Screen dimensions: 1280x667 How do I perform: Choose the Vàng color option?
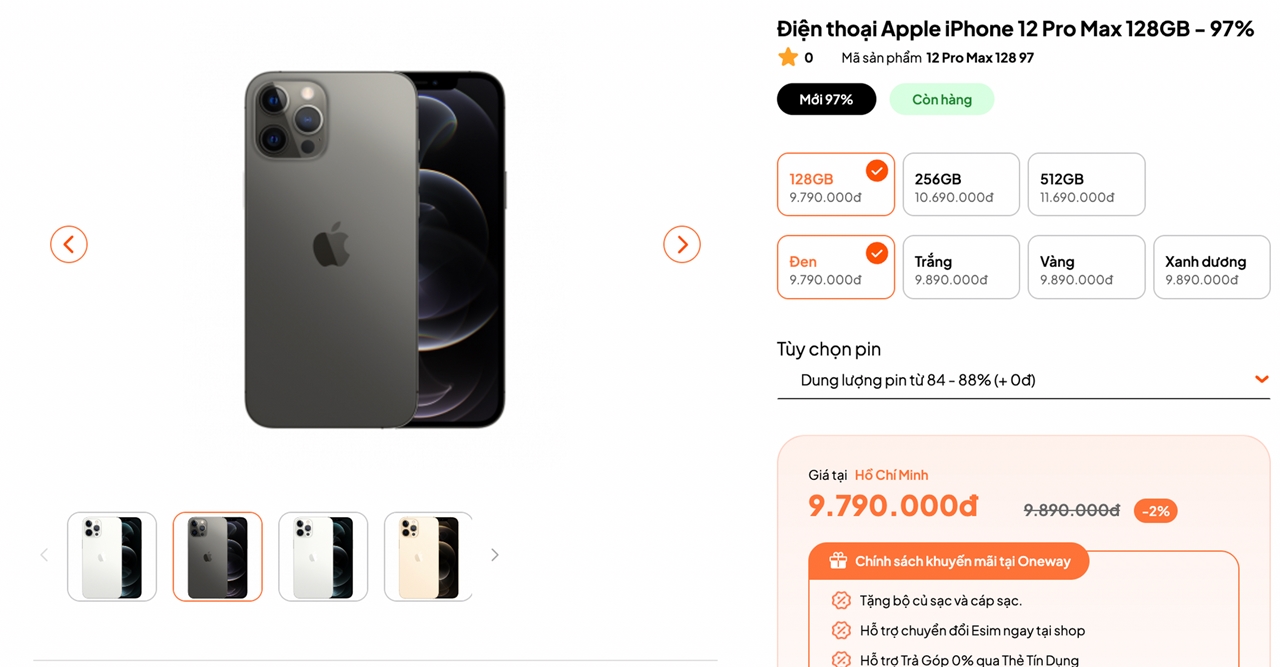pos(1086,267)
